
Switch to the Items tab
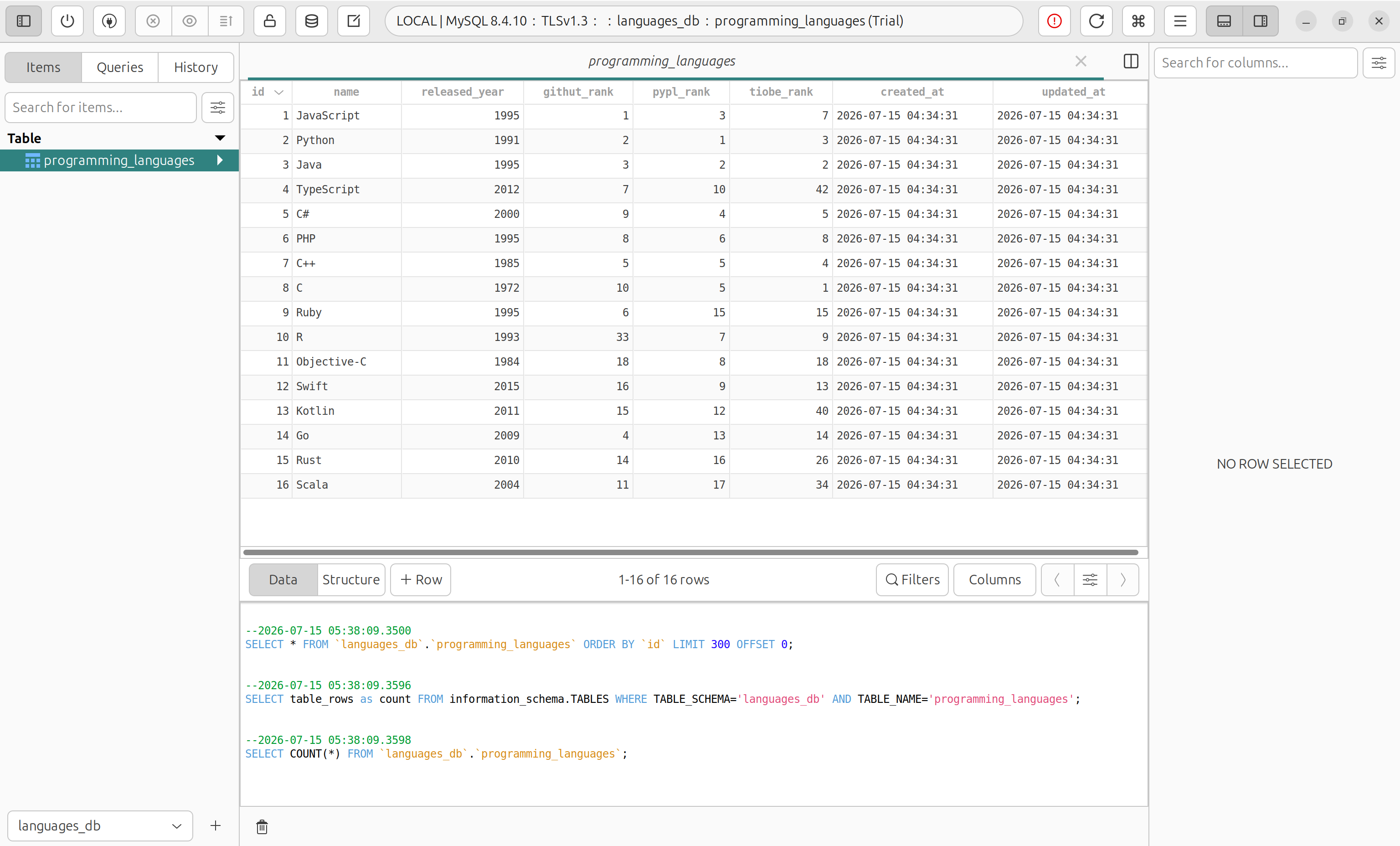[43, 67]
